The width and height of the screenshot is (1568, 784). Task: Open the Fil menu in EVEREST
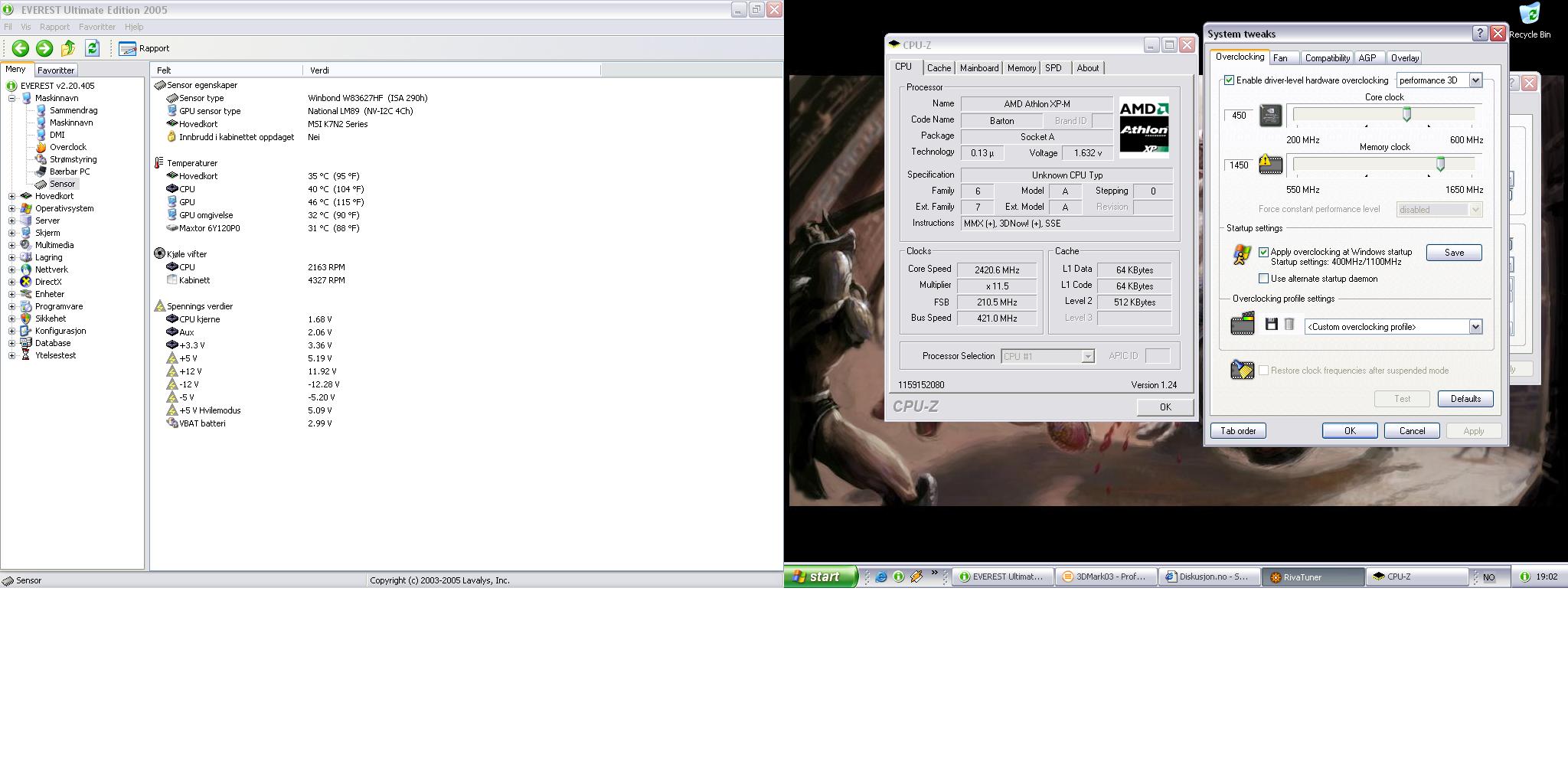(8, 27)
